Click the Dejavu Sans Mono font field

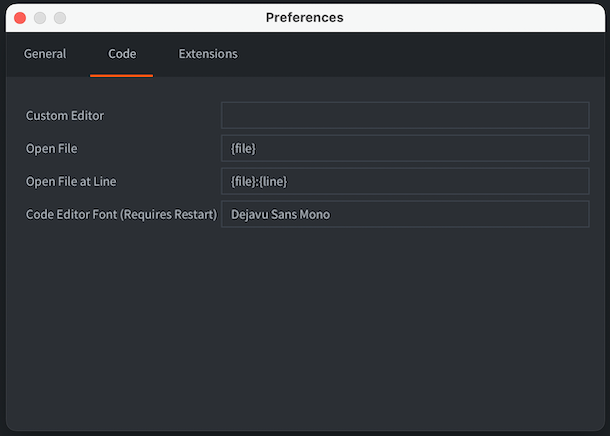click(x=405, y=214)
